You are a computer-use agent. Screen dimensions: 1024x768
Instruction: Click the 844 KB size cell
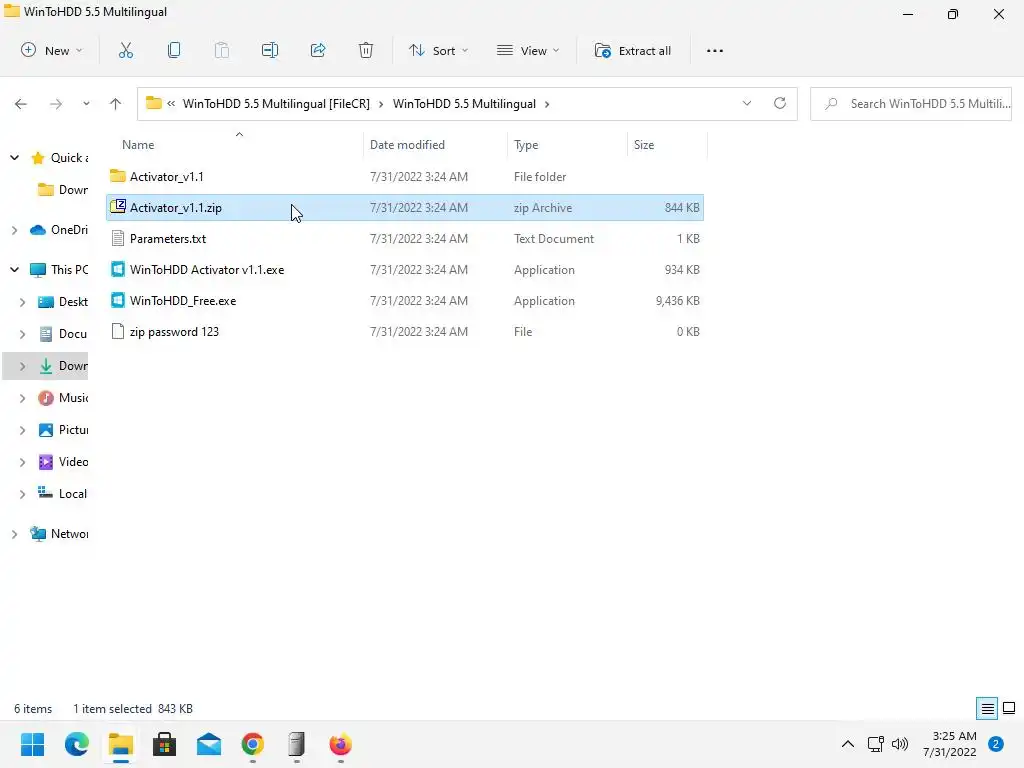pos(682,208)
